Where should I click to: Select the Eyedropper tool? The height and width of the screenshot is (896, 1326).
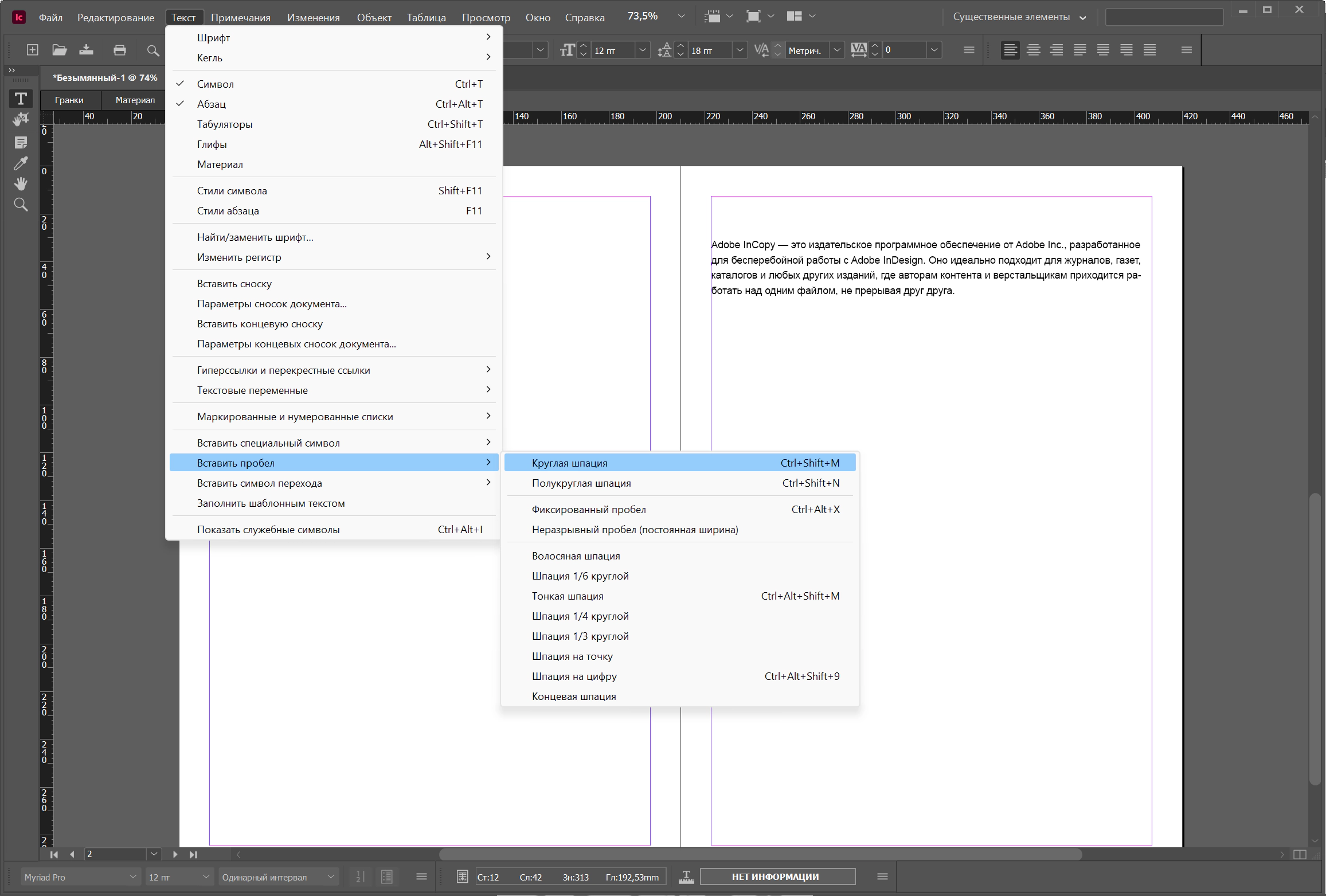click(x=21, y=163)
